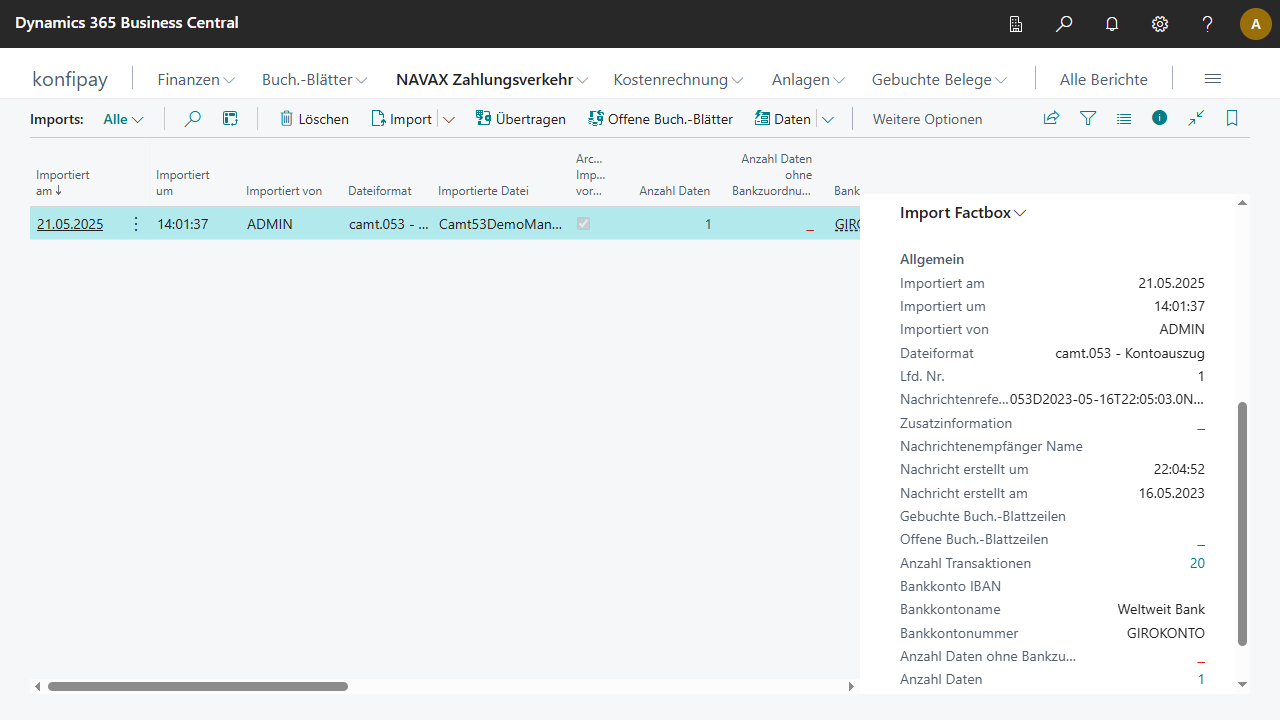Click the help question mark icon
The height and width of the screenshot is (720, 1280).
point(1208,24)
